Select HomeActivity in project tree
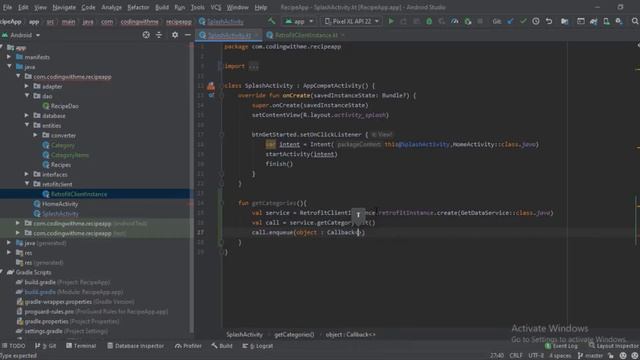The image size is (640, 360). point(60,204)
